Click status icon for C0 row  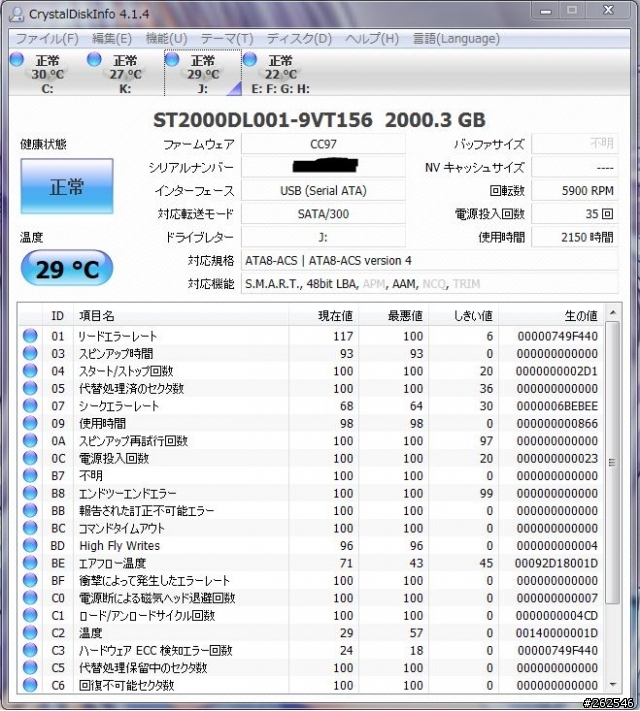coord(30,598)
